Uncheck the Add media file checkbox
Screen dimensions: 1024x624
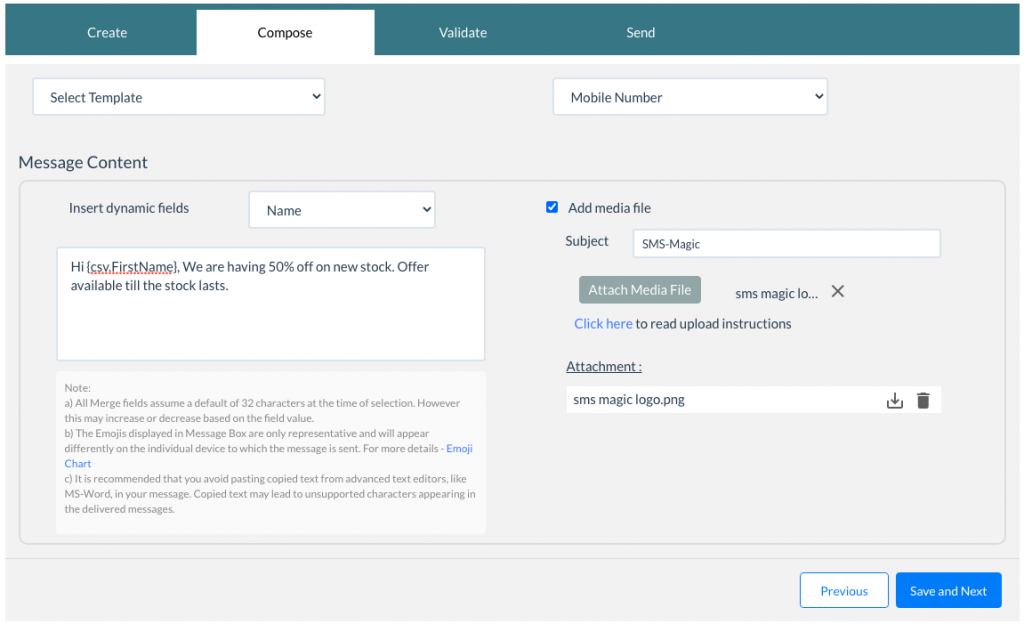point(552,207)
